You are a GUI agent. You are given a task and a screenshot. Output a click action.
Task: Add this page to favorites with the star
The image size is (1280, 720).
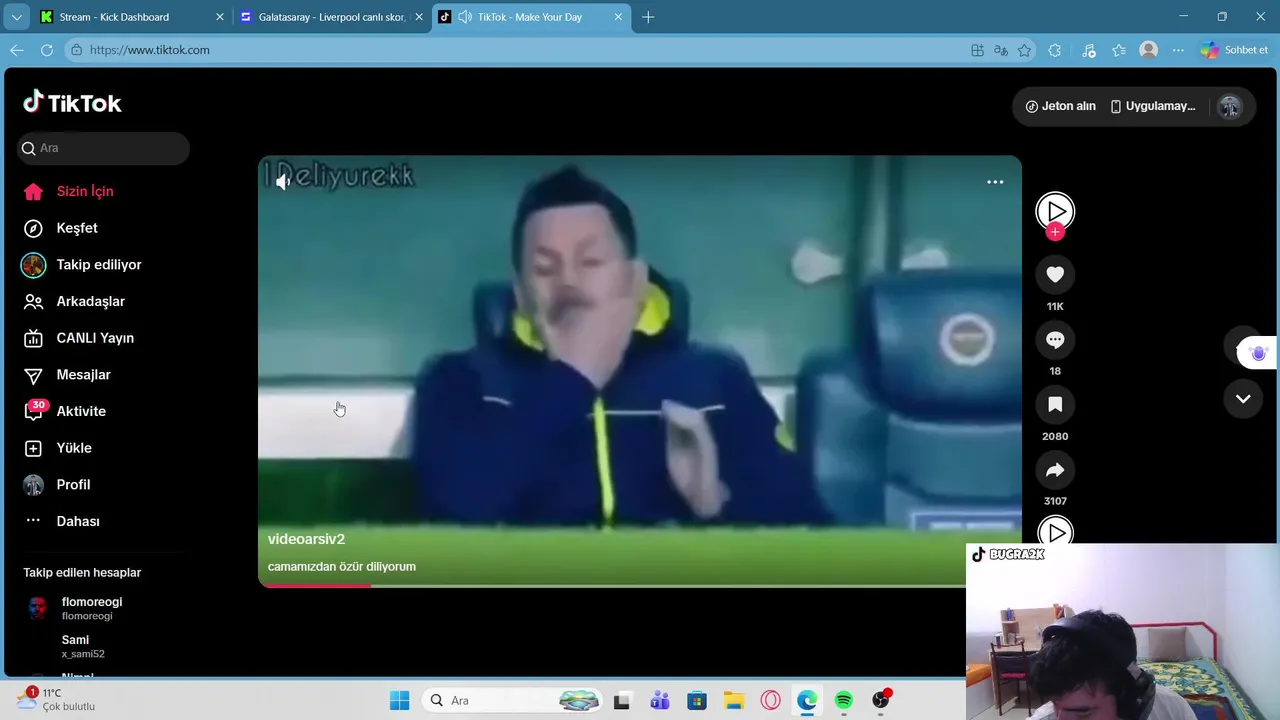(x=1024, y=50)
